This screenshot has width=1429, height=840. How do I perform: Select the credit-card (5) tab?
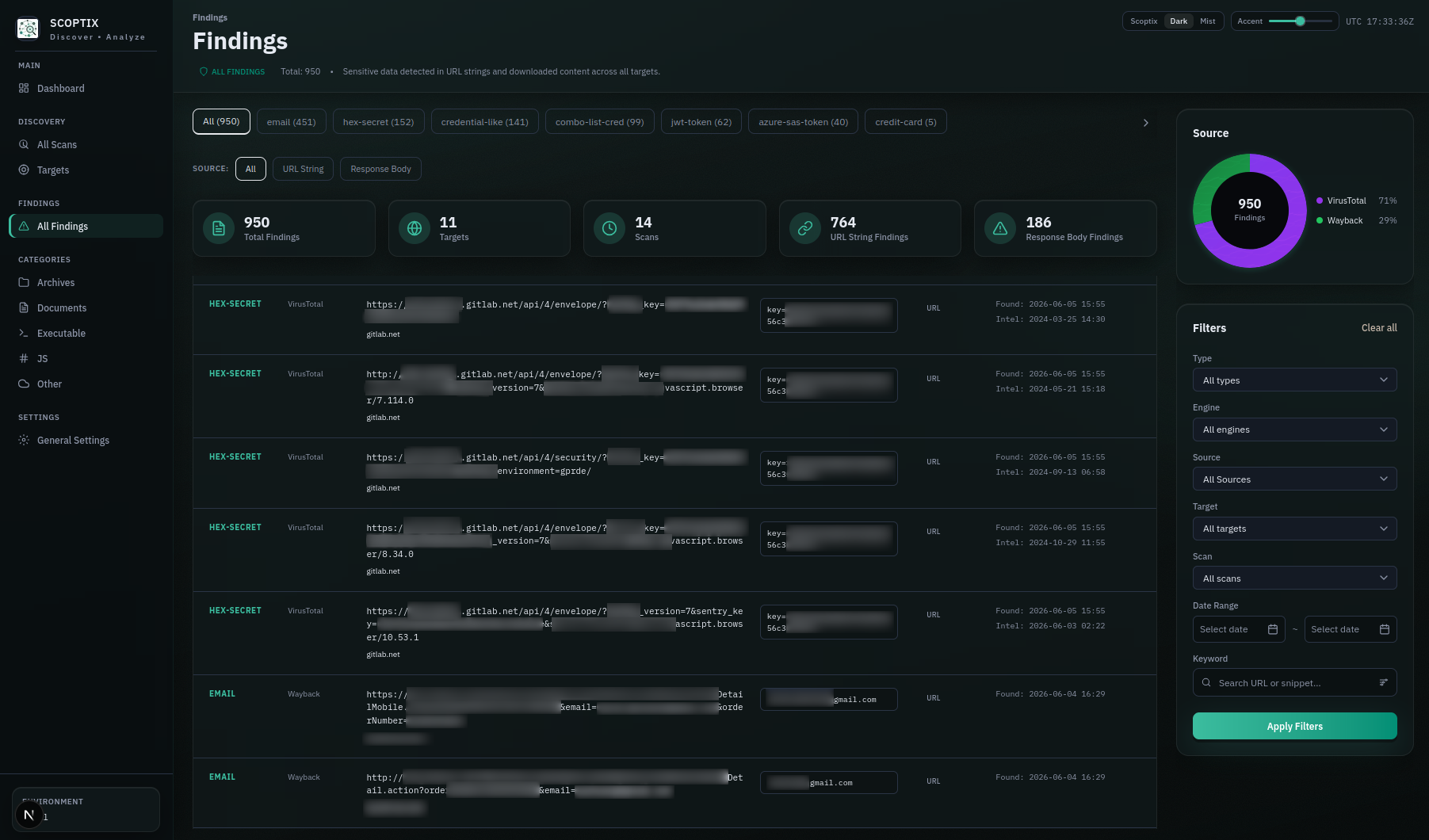[905, 122]
